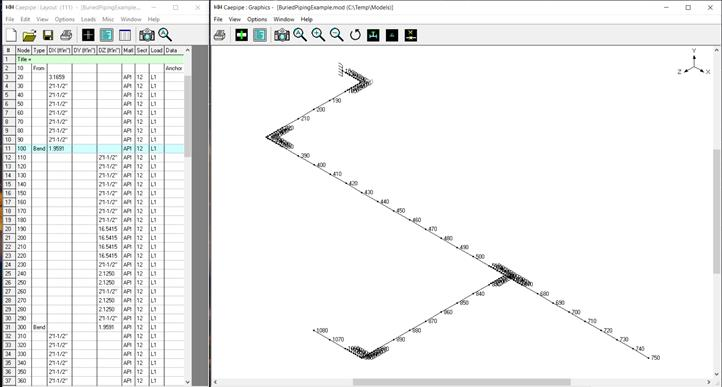This screenshot has height=387, width=722.
Task: Click the Zoom In magnifier icon
Action: click(318, 35)
